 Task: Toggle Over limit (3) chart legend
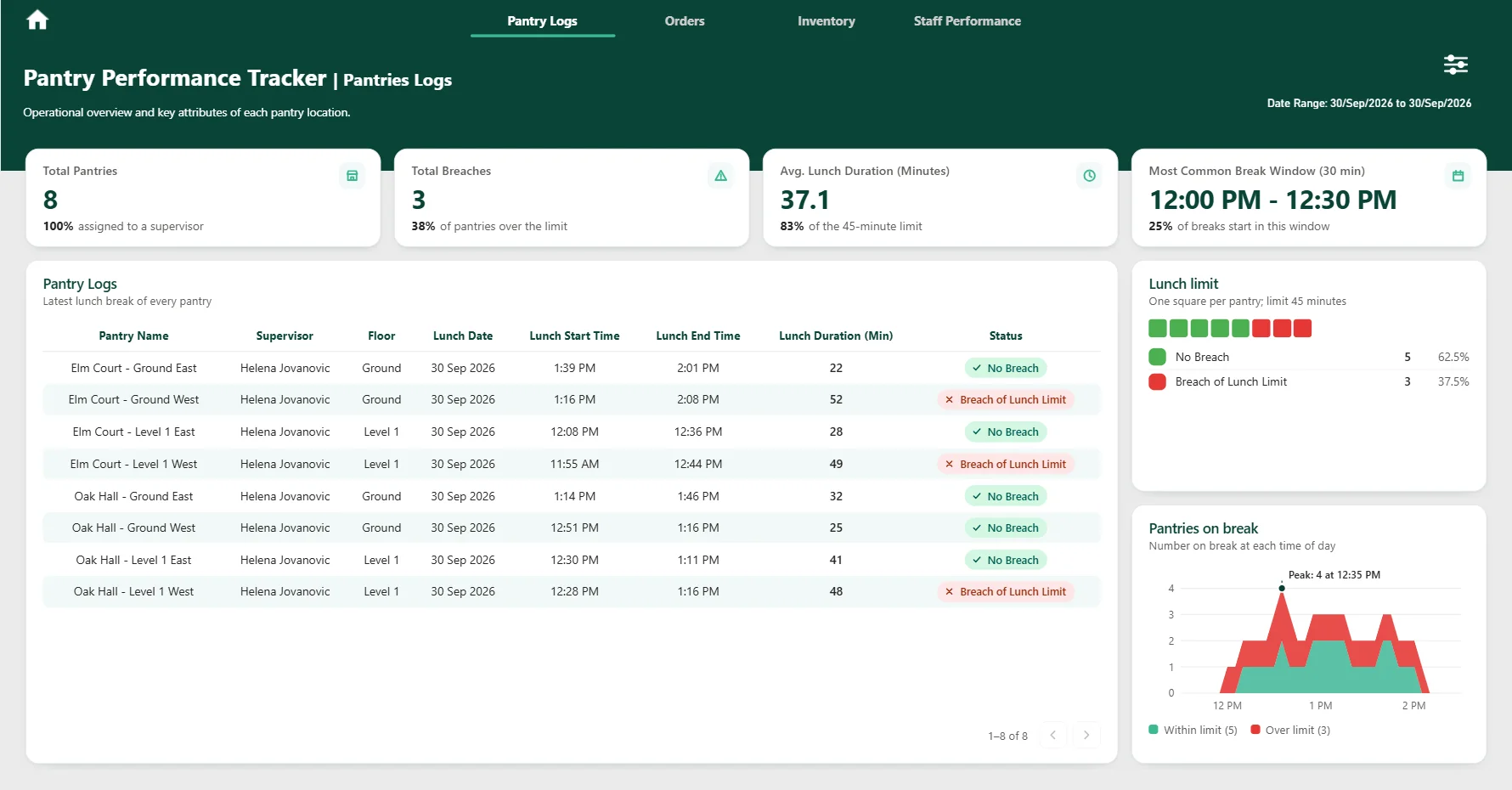pyautogui.click(x=1290, y=730)
